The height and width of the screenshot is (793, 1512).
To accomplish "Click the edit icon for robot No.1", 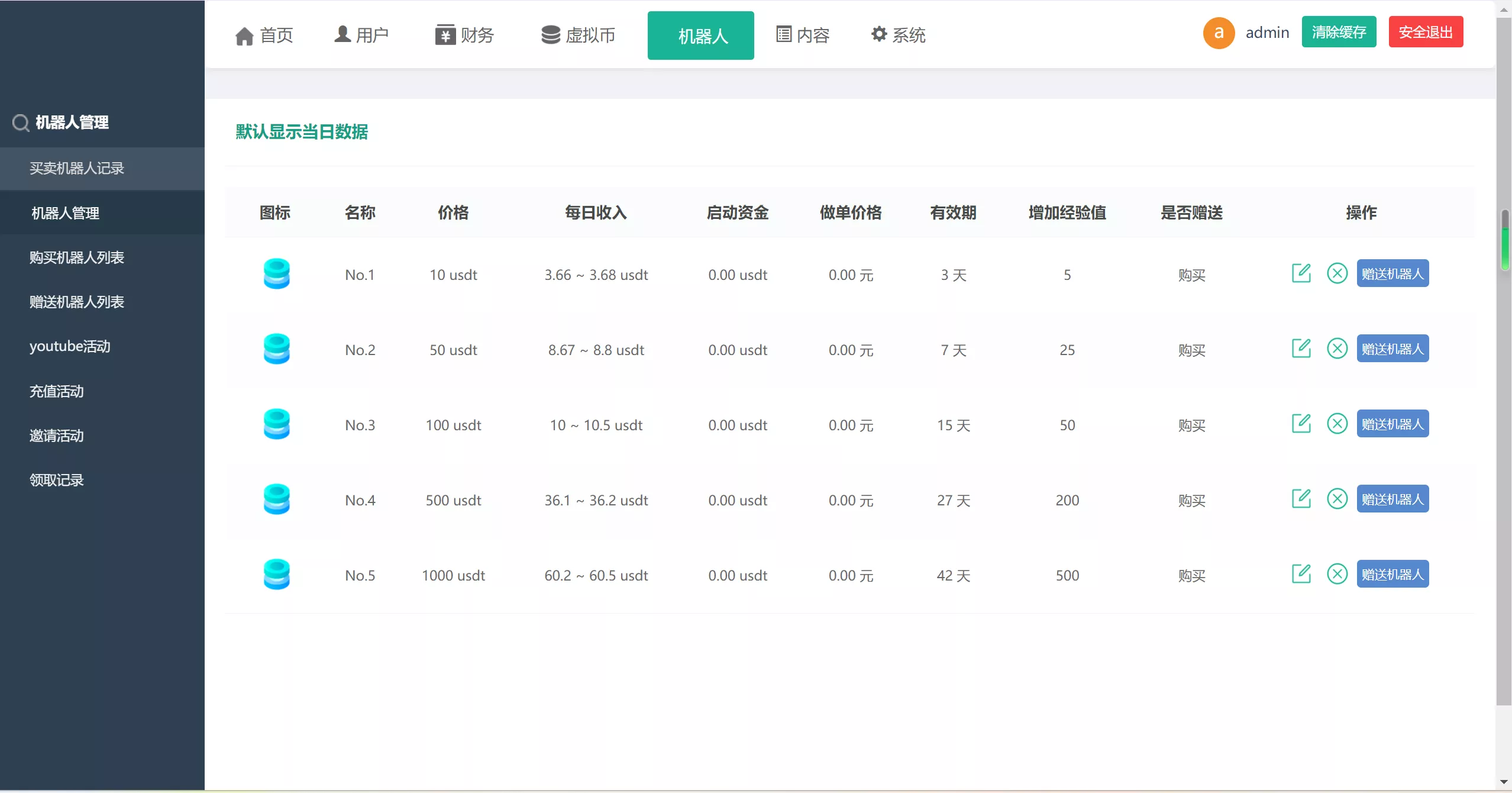I will 1301,273.
